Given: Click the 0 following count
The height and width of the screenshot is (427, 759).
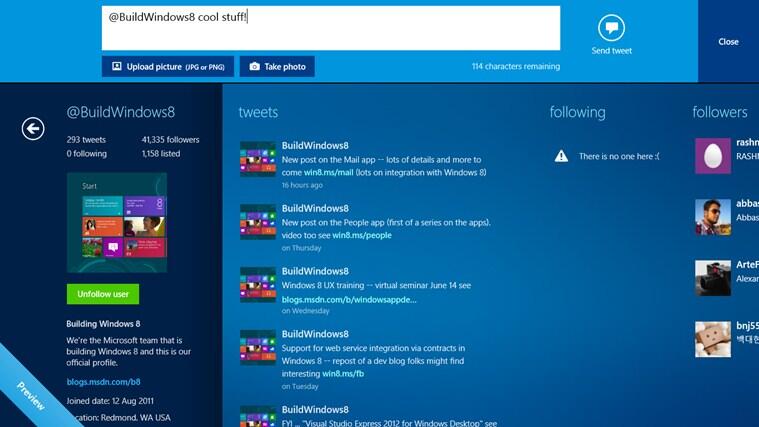Looking at the screenshot, I should tap(87, 153).
